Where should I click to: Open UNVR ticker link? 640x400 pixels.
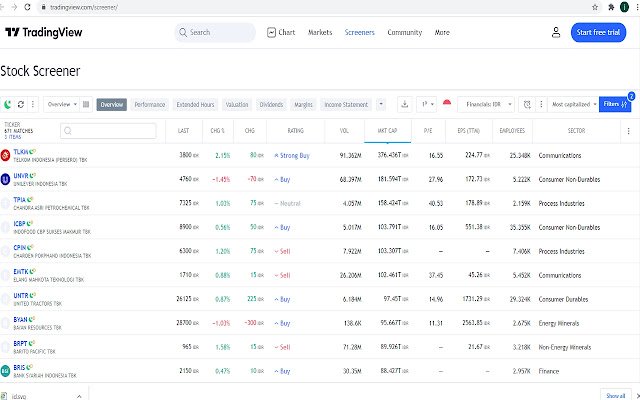coord(21,176)
